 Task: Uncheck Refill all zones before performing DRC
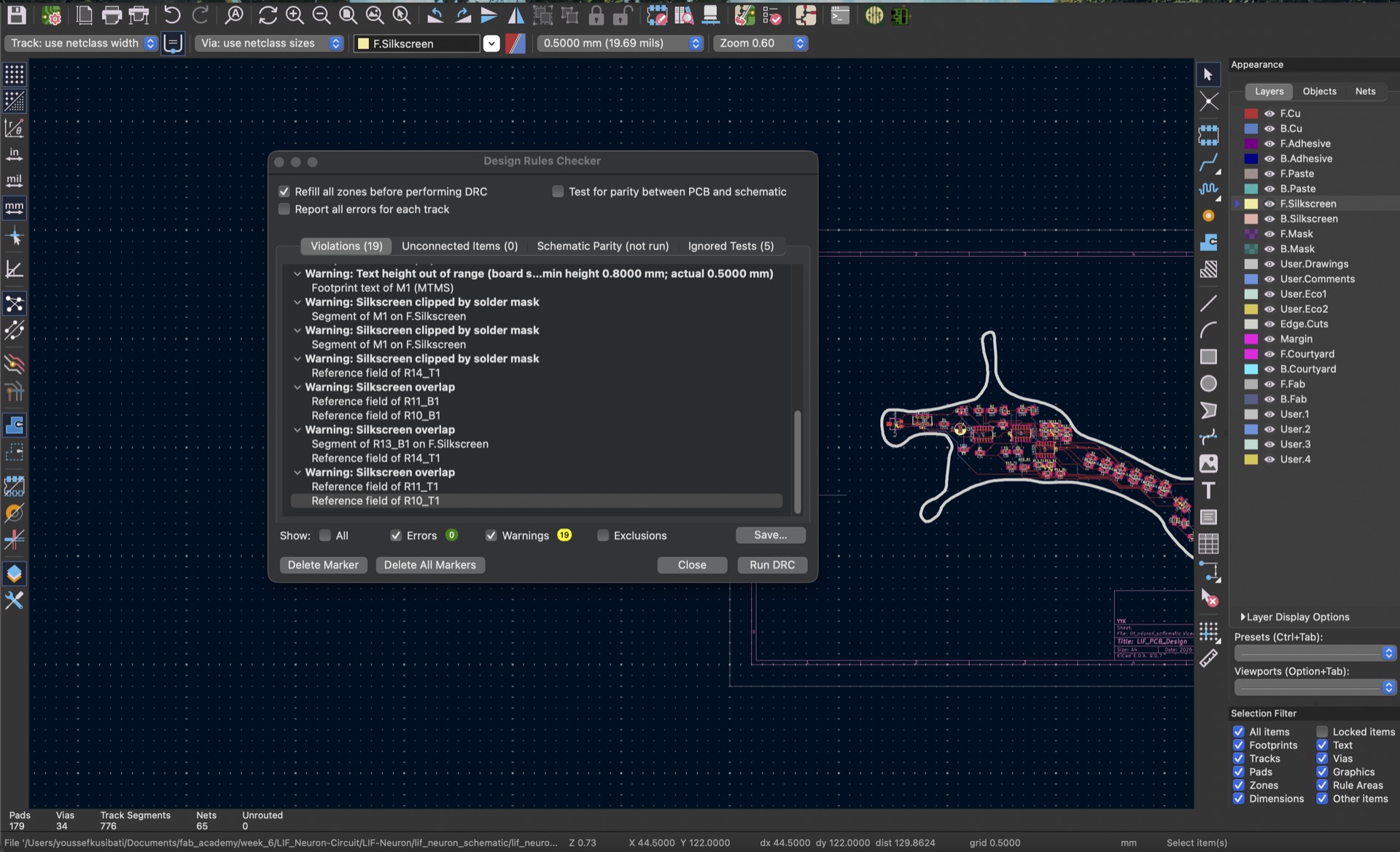[284, 191]
